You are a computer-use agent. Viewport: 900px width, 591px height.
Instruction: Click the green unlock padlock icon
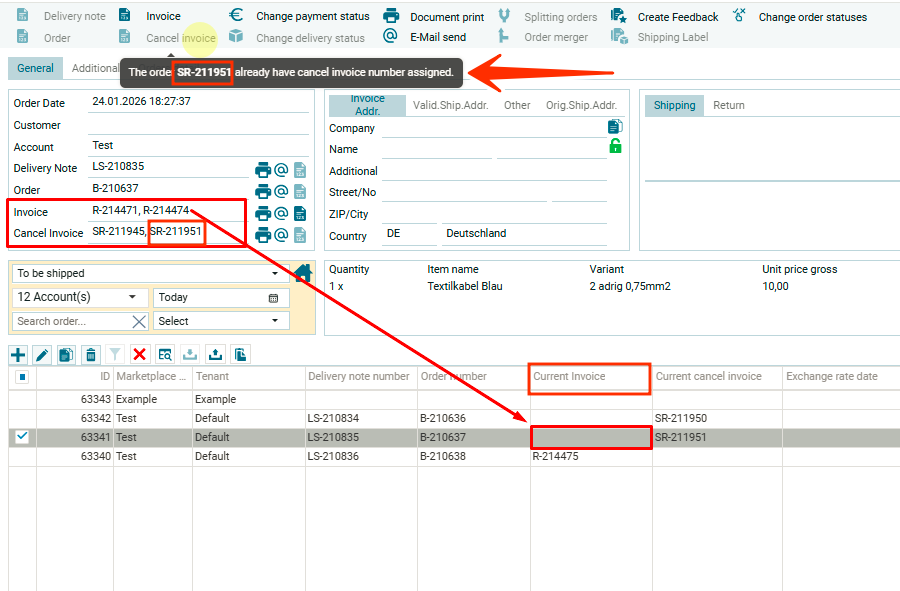click(x=615, y=147)
